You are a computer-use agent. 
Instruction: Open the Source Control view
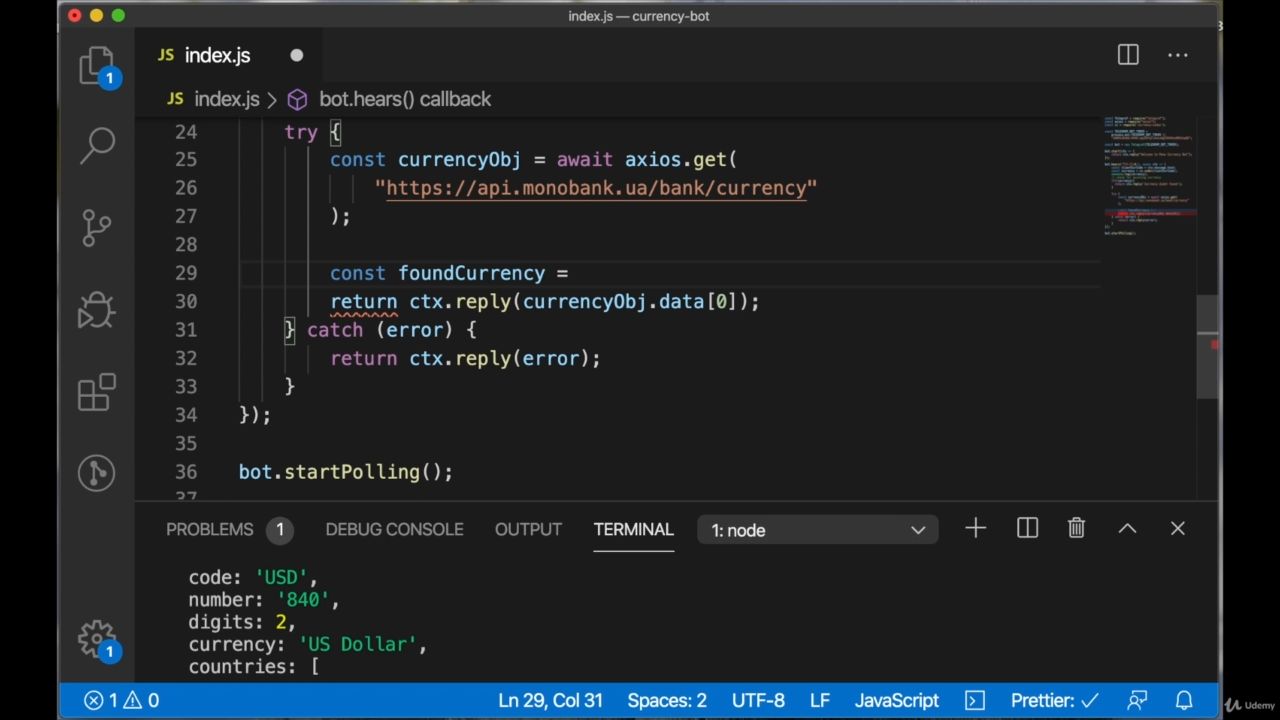(x=97, y=228)
